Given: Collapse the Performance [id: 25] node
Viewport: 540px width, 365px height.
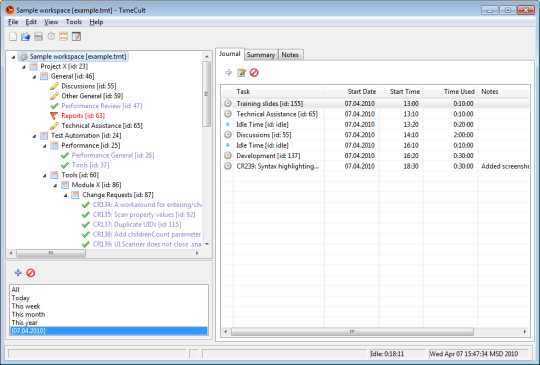Looking at the screenshot, I should pyautogui.click(x=44, y=146).
